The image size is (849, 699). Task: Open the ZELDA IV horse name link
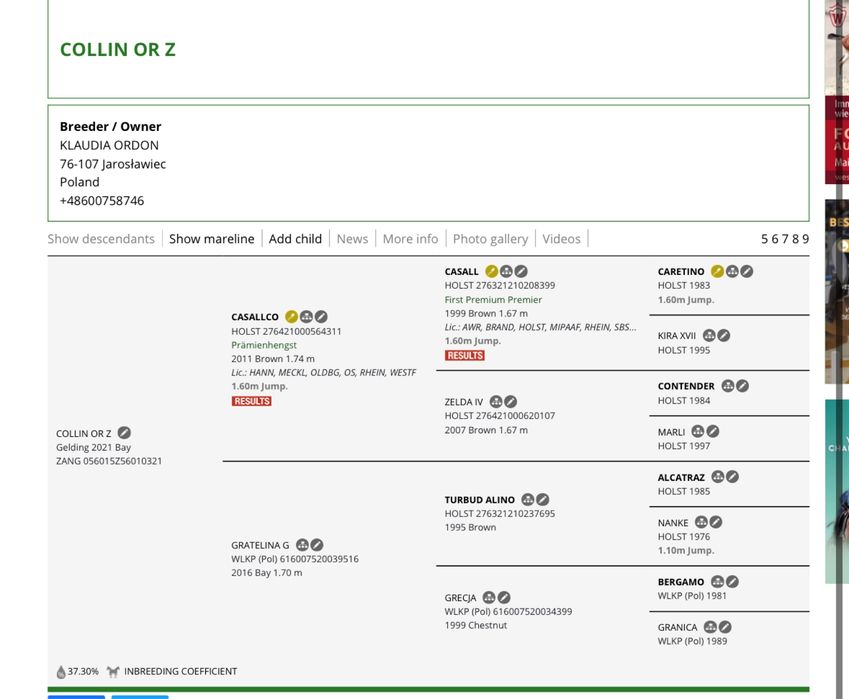[x=463, y=402]
